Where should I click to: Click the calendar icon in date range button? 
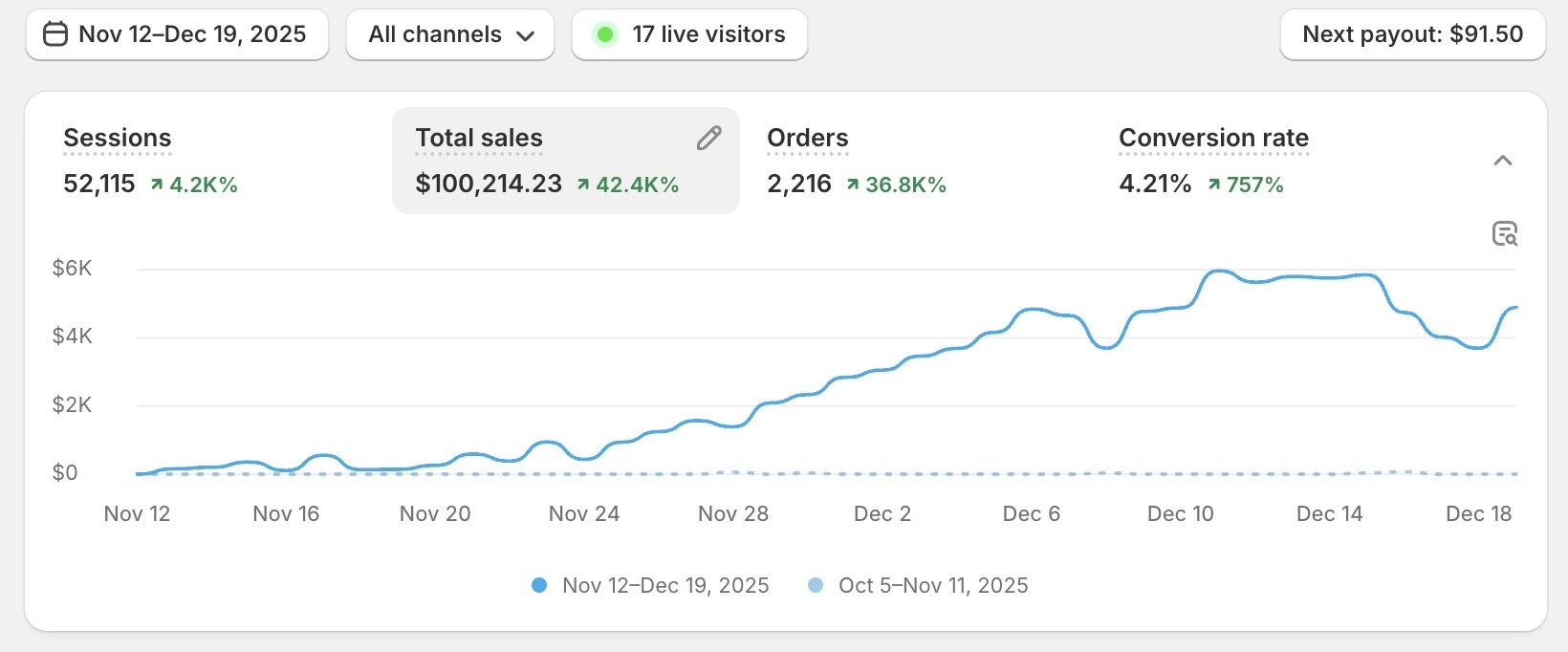coord(56,34)
